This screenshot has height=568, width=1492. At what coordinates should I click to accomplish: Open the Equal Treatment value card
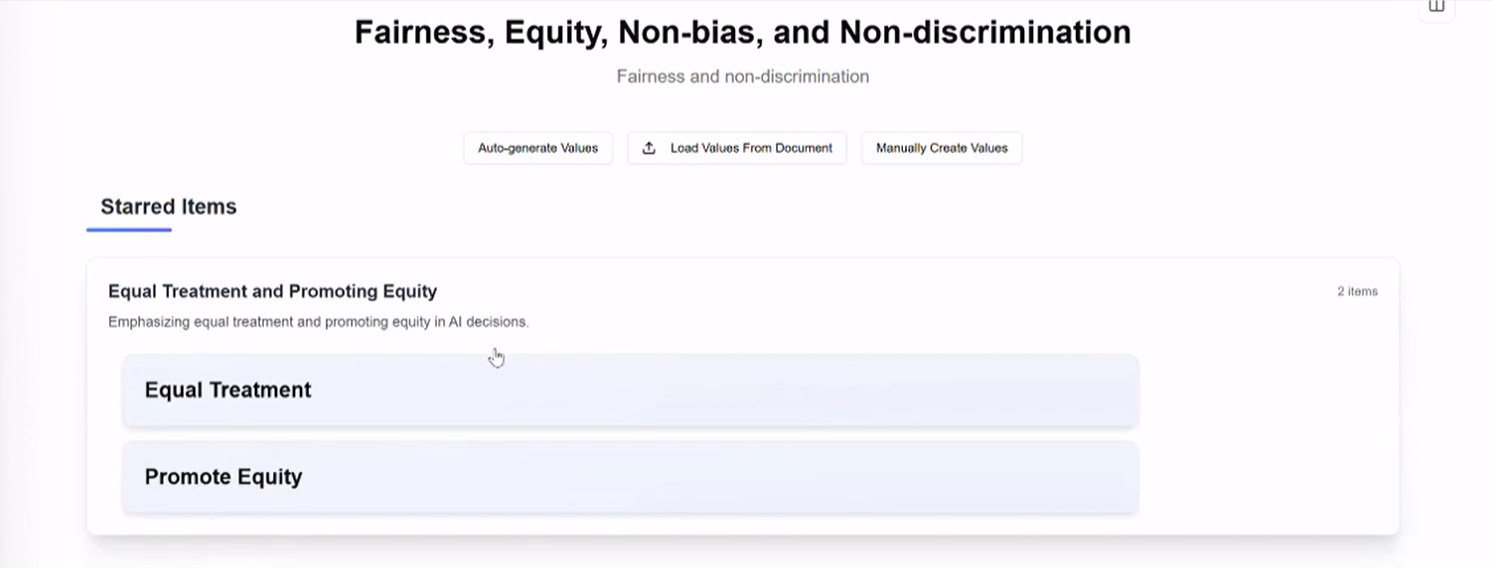point(630,390)
